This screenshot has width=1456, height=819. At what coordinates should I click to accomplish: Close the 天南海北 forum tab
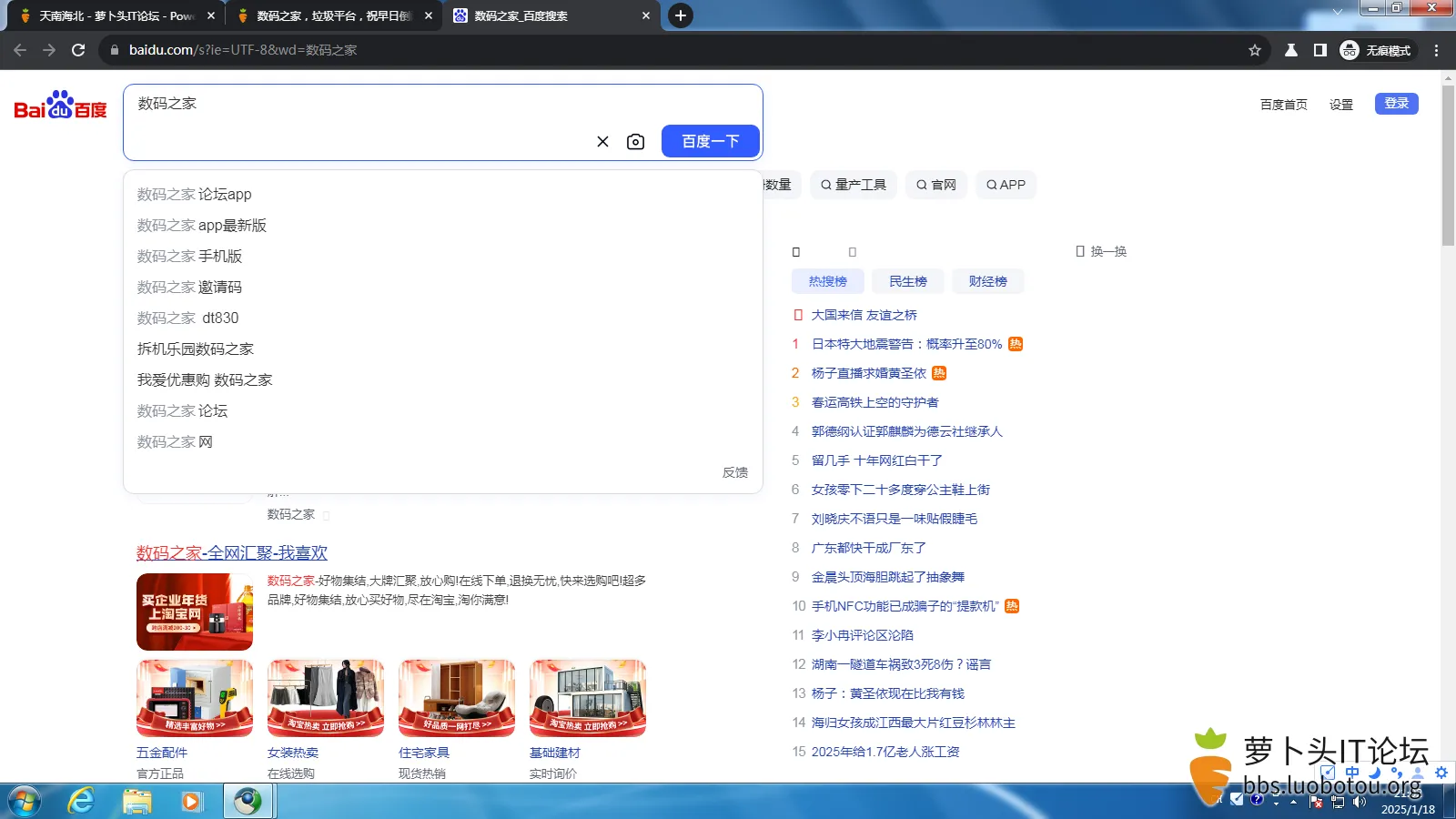211,15
